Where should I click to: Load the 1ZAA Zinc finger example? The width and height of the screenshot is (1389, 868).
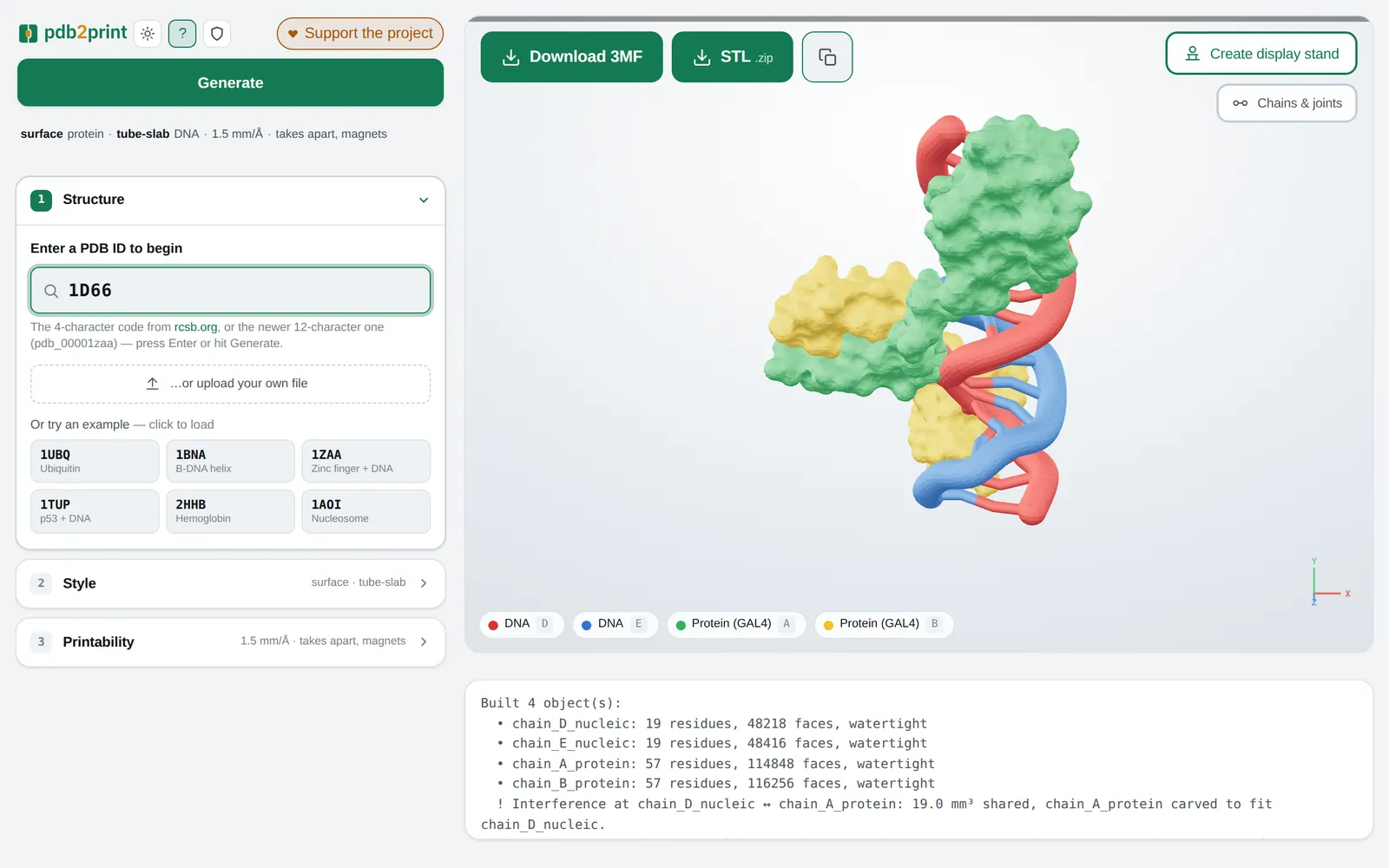click(x=365, y=461)
